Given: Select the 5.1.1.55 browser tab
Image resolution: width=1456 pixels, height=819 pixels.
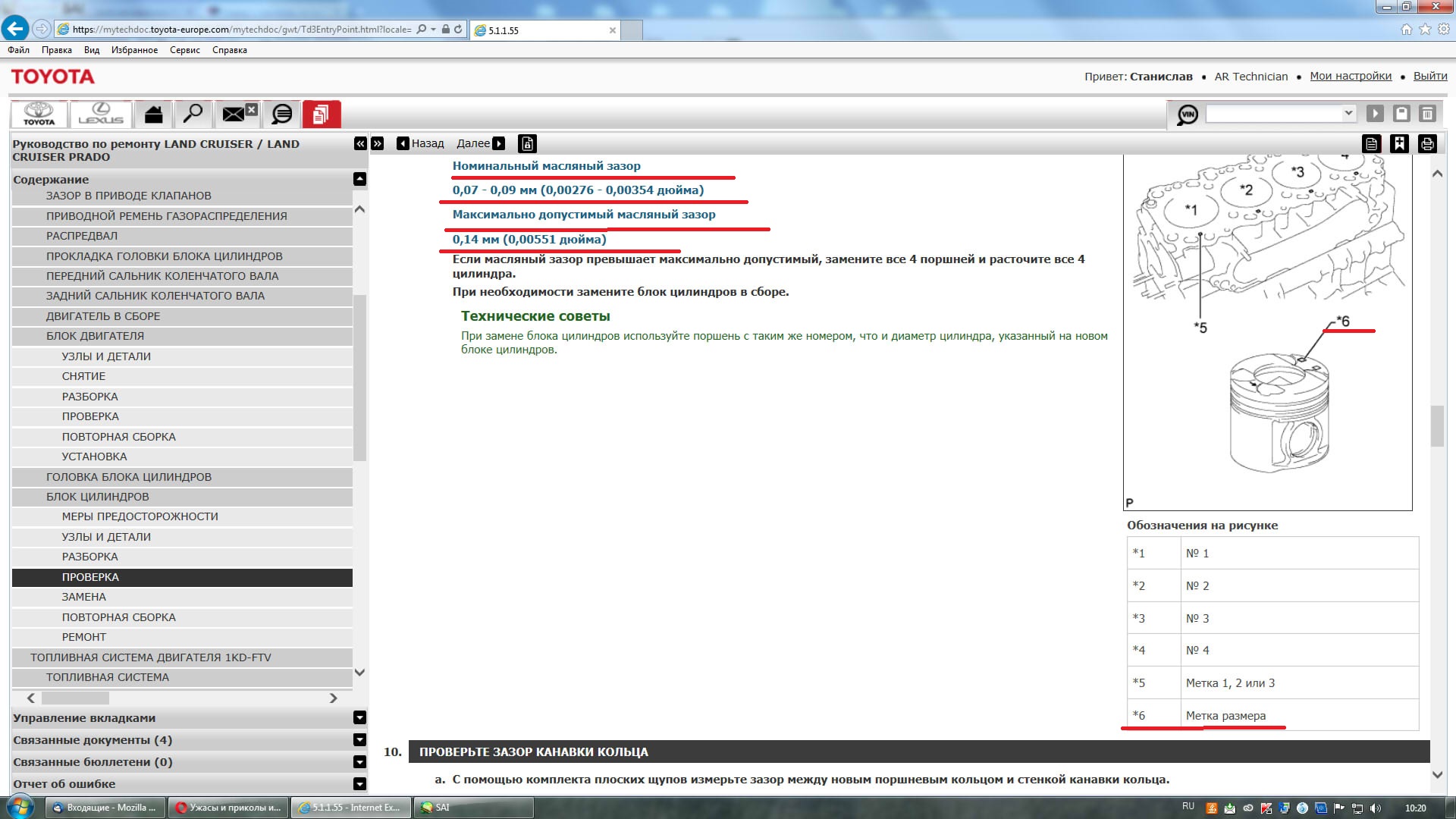Looking at the screenshot, I should [x=544, y=30].
